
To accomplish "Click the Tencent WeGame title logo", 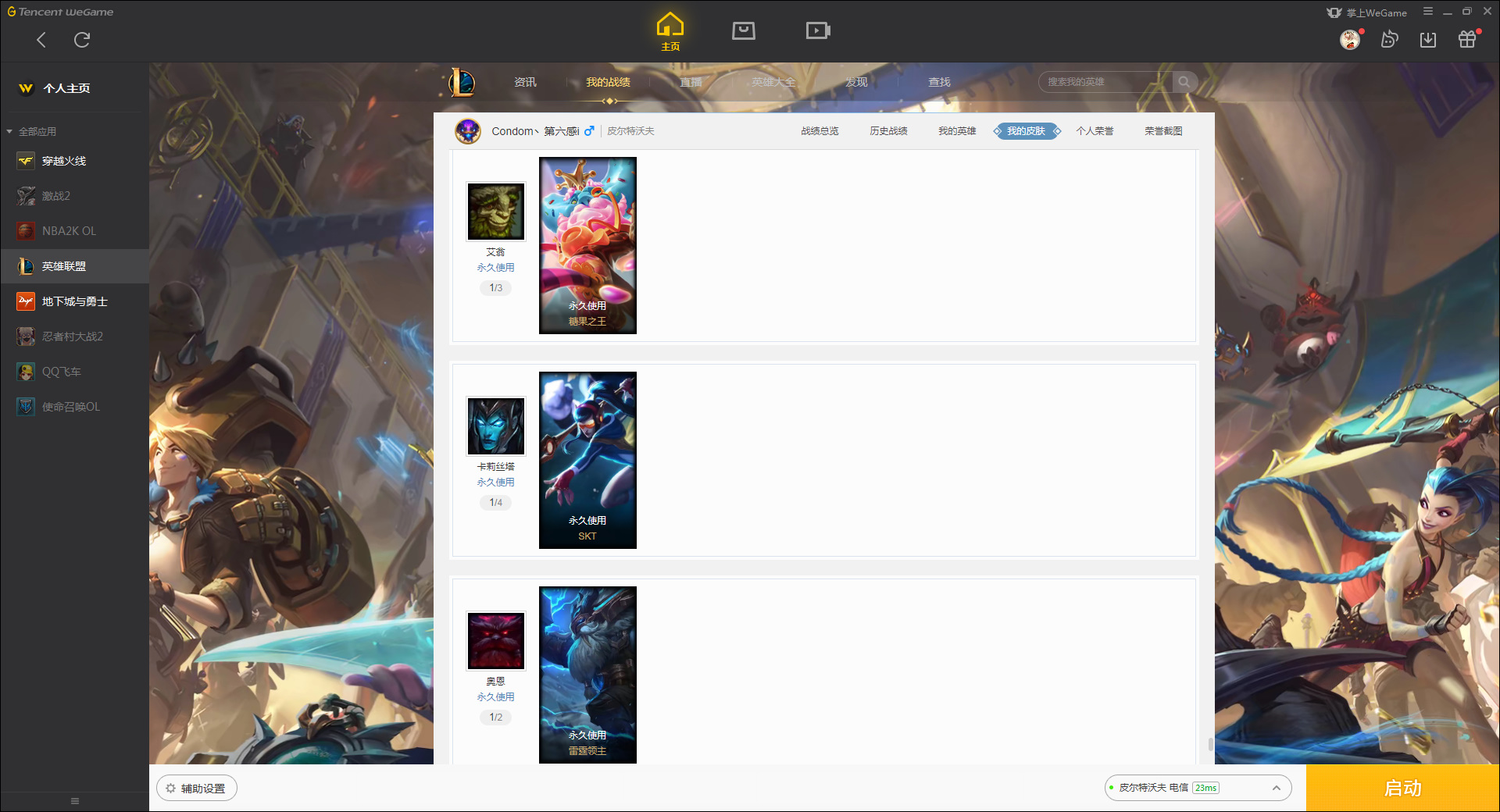I will click(60, 12).
